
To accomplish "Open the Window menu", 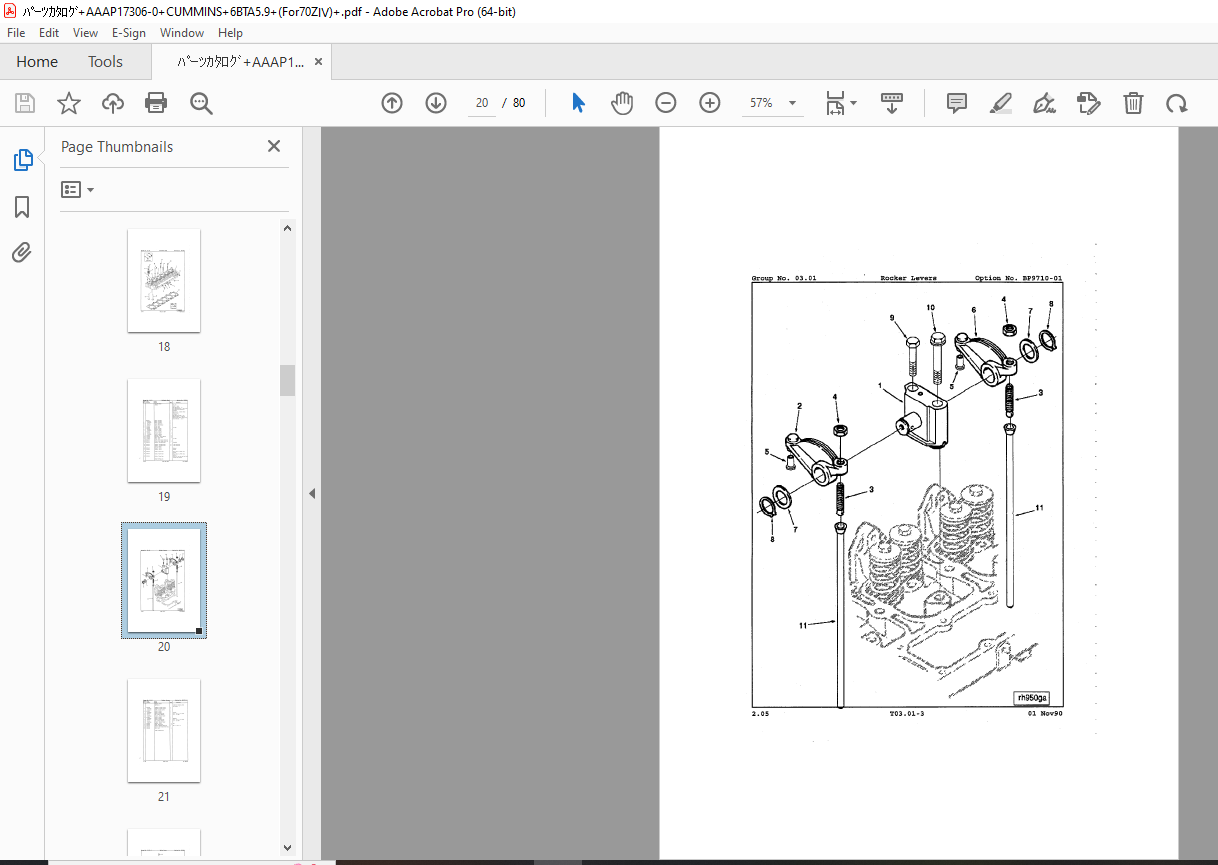I will (x=182, y=32).
